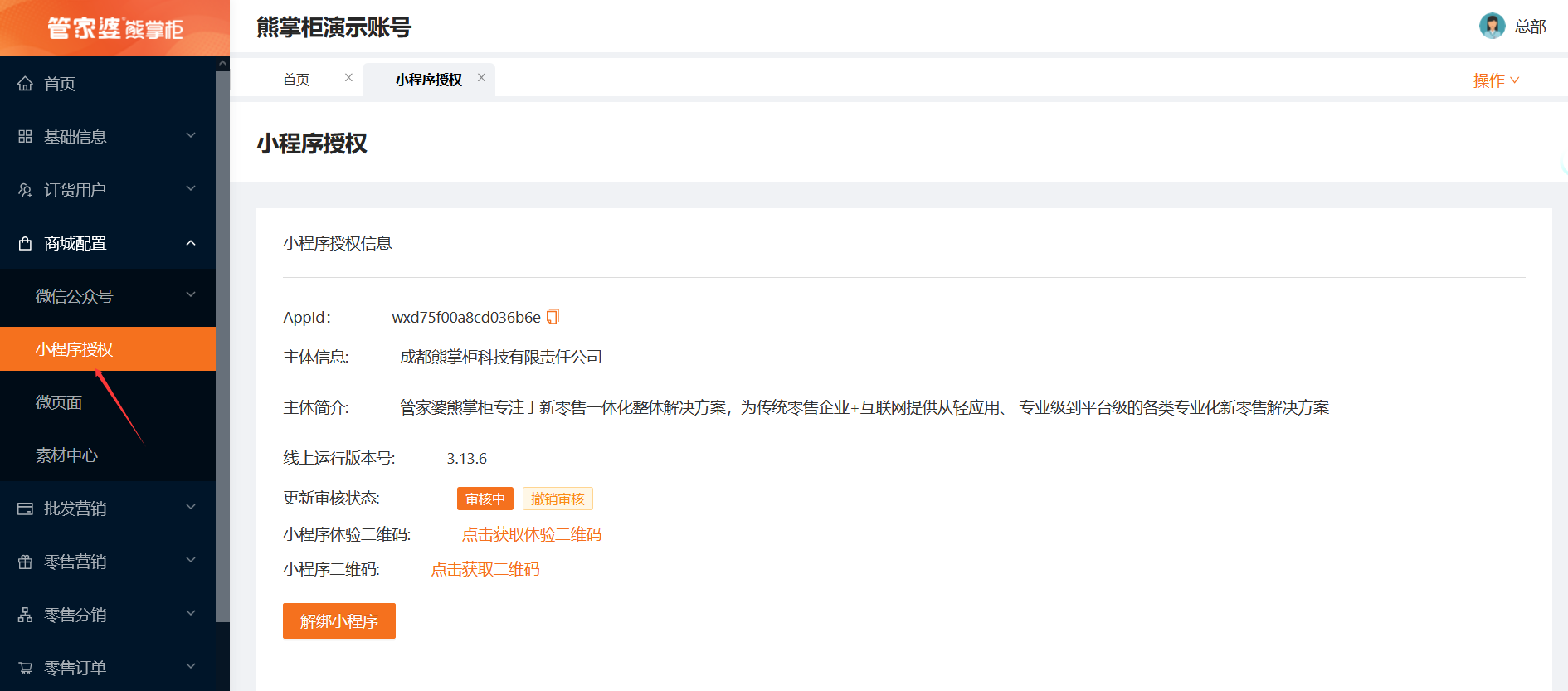
Task: Open 小程序授权 in the sidebar
Action: point(108,349)
